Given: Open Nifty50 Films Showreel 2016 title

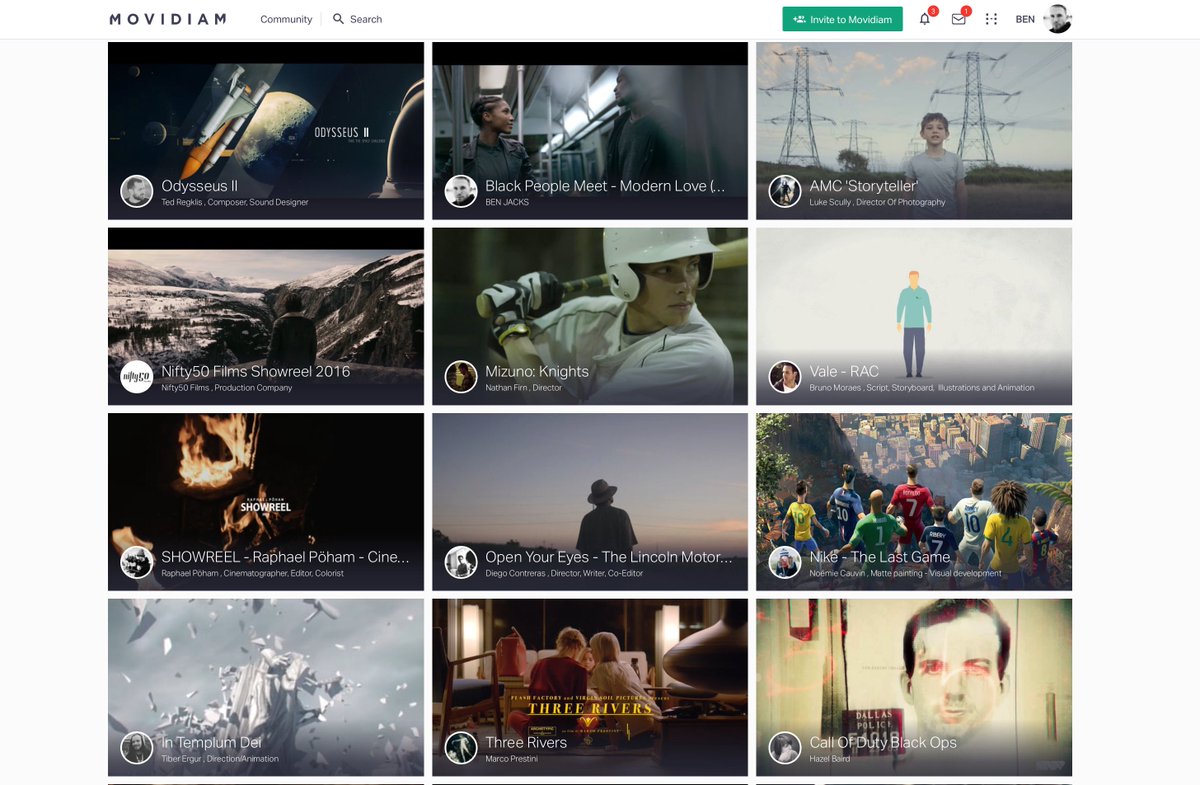Looking at the screenshot, I should pos(256,371).
